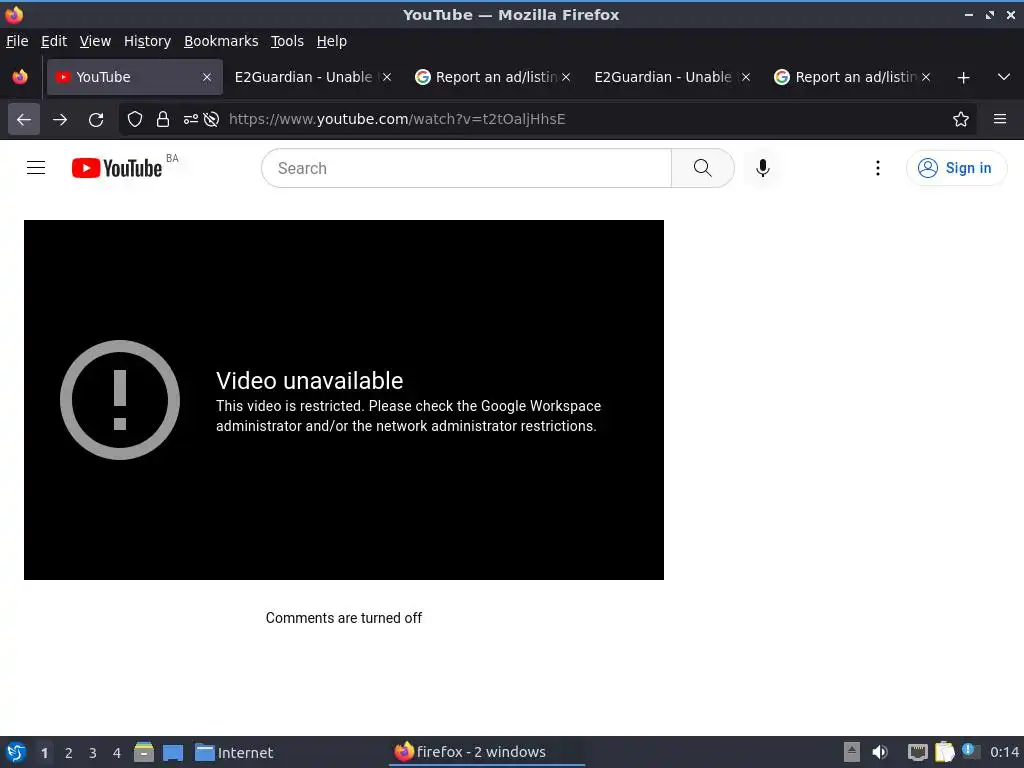Switch to first Report an ad/listing tab
The image size is (1024, 768).
[487, 77]
